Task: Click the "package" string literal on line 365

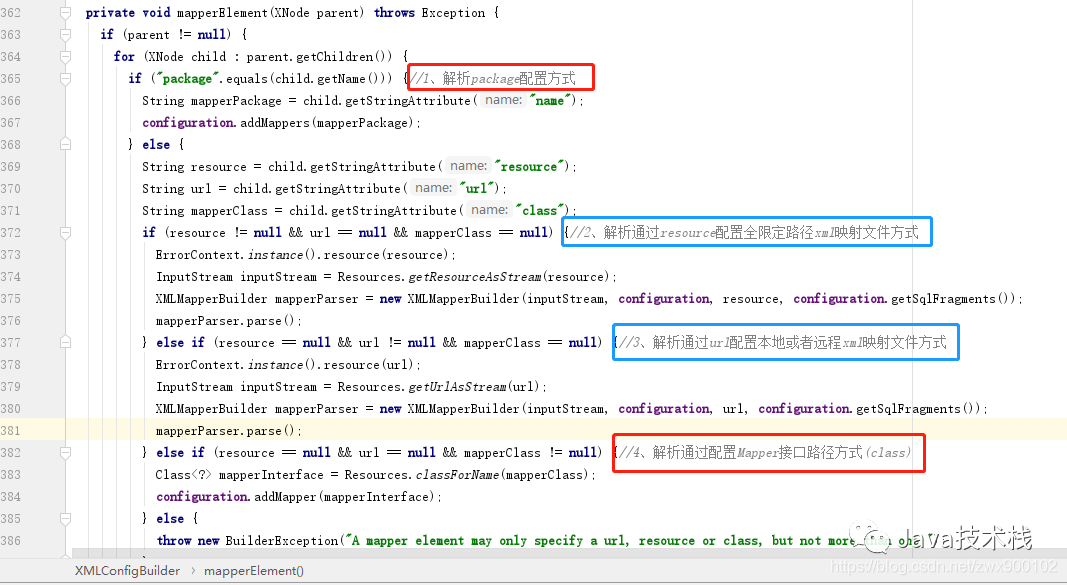Action: (187, 79)
